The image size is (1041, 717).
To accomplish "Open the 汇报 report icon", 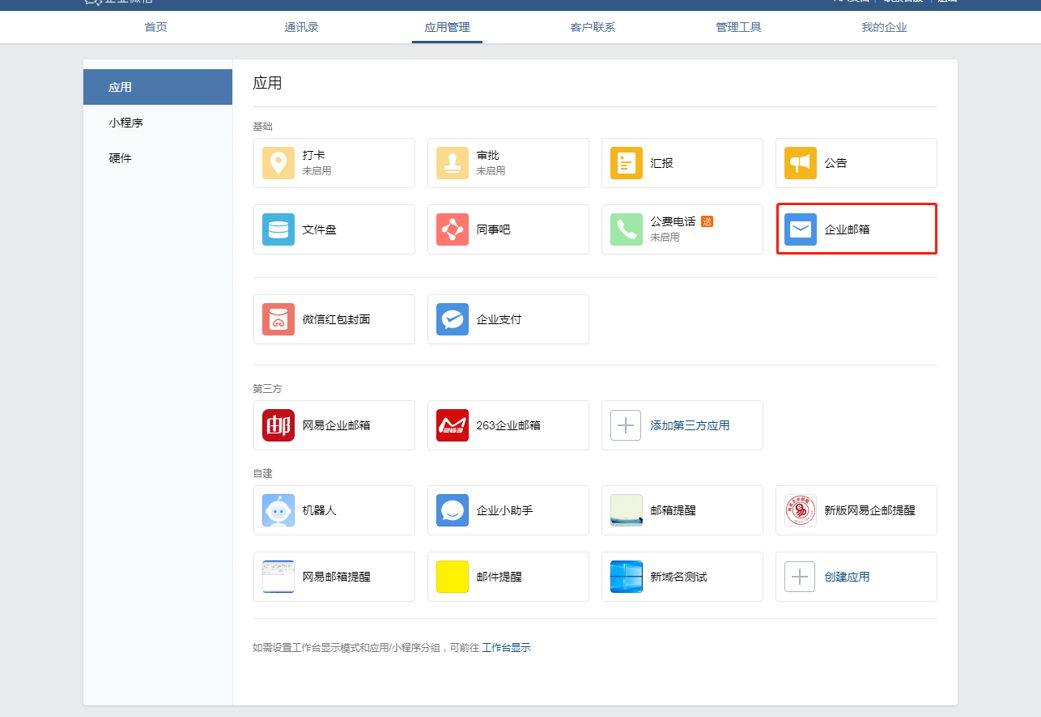I will click(626, 163).
